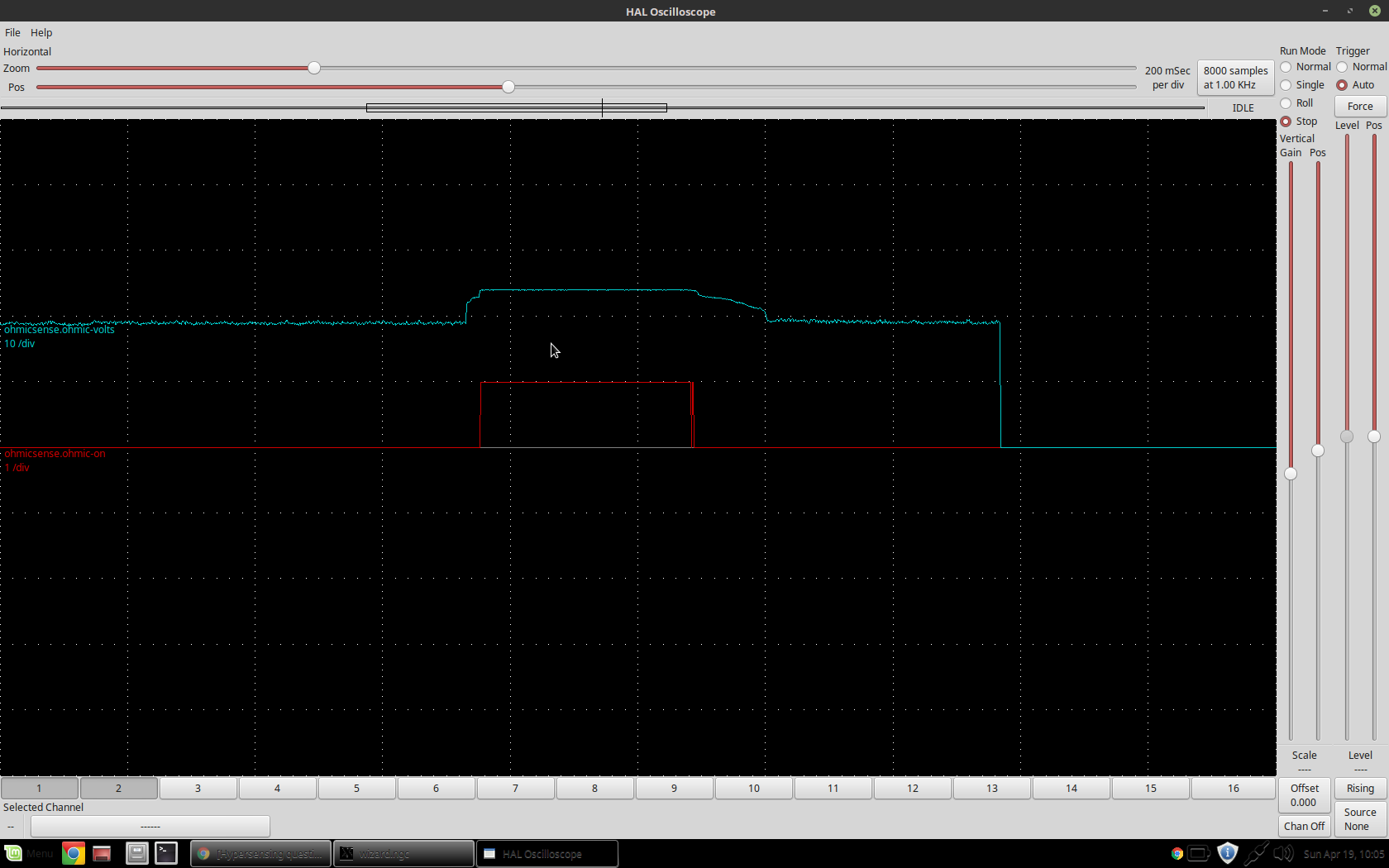Enable channel 16
The image size is (1389, 868).
(1233, 788)
